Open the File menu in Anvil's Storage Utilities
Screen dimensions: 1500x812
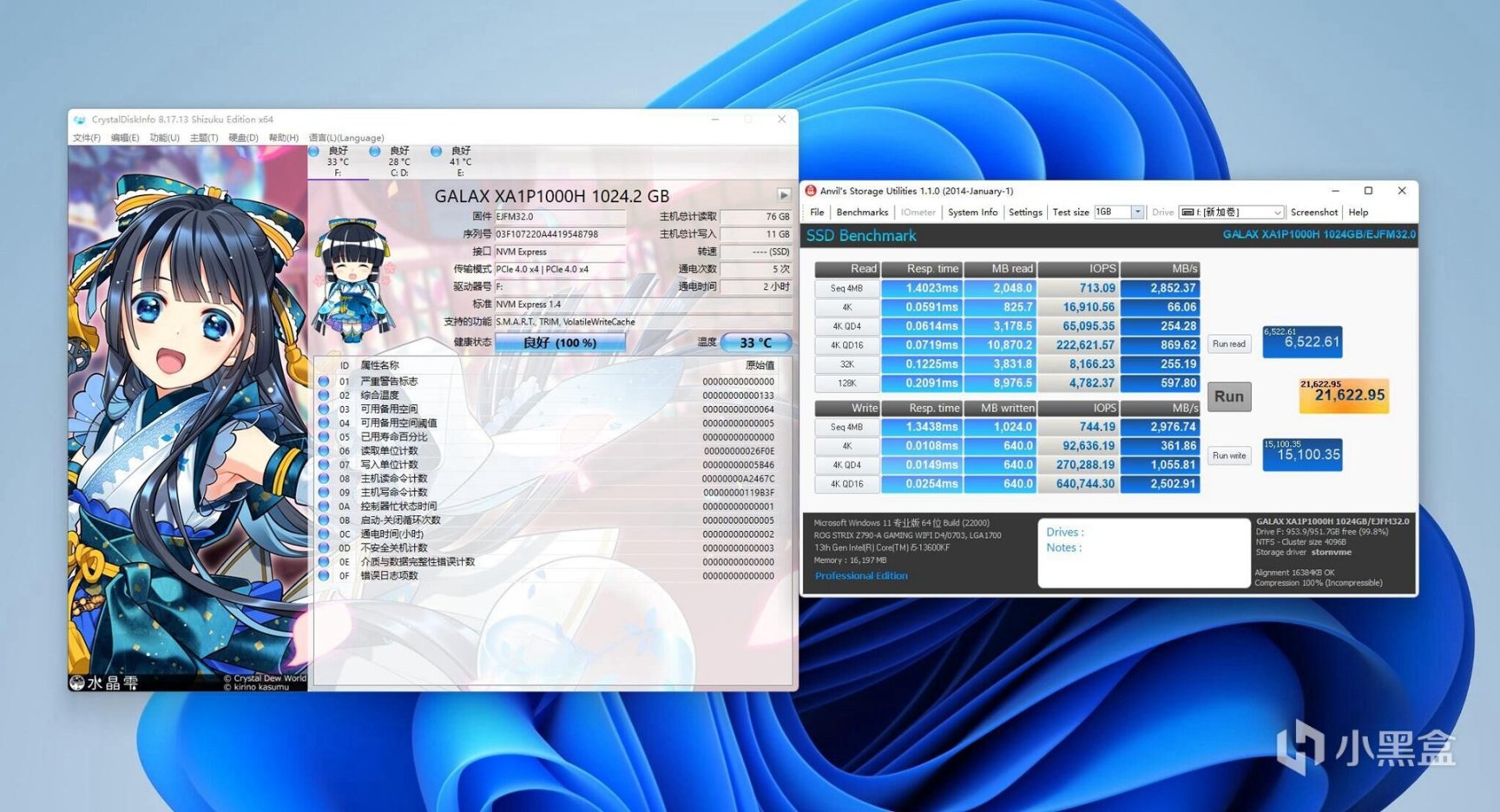tap(817, 213)
